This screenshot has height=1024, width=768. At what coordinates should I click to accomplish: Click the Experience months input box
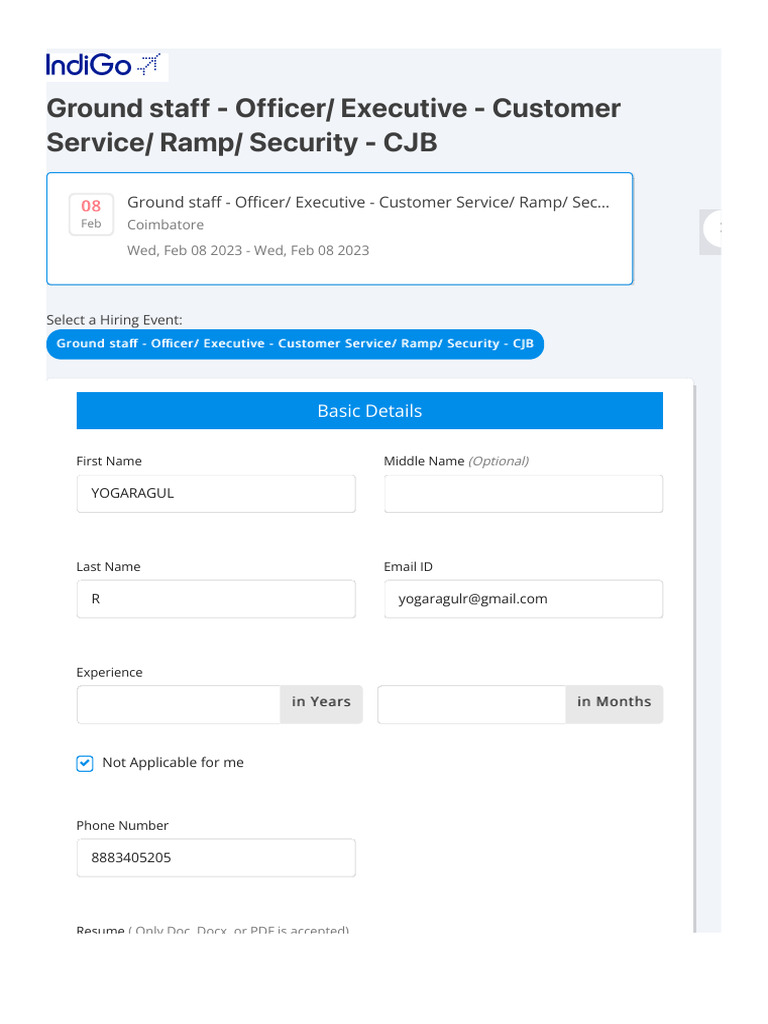471,704
